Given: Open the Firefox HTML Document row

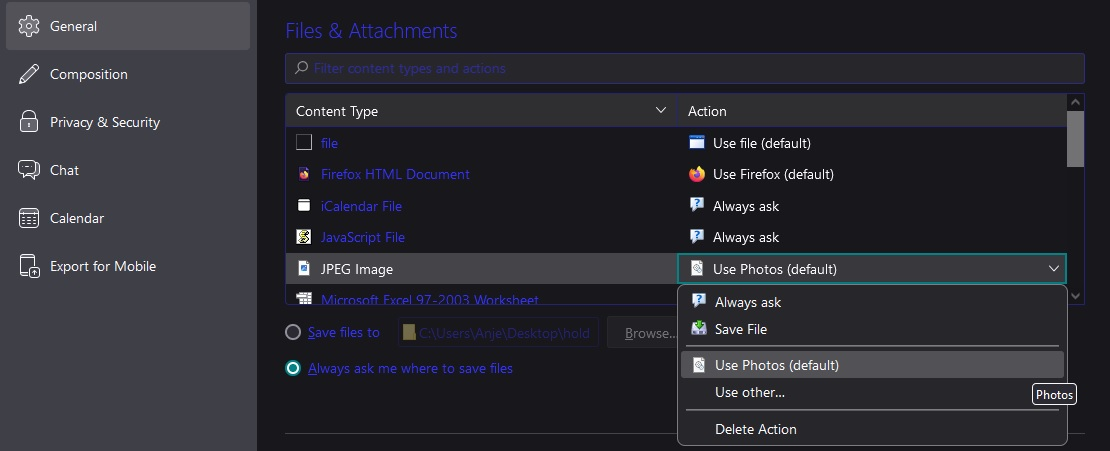Looking at the screenshot, I should (395, 174).
